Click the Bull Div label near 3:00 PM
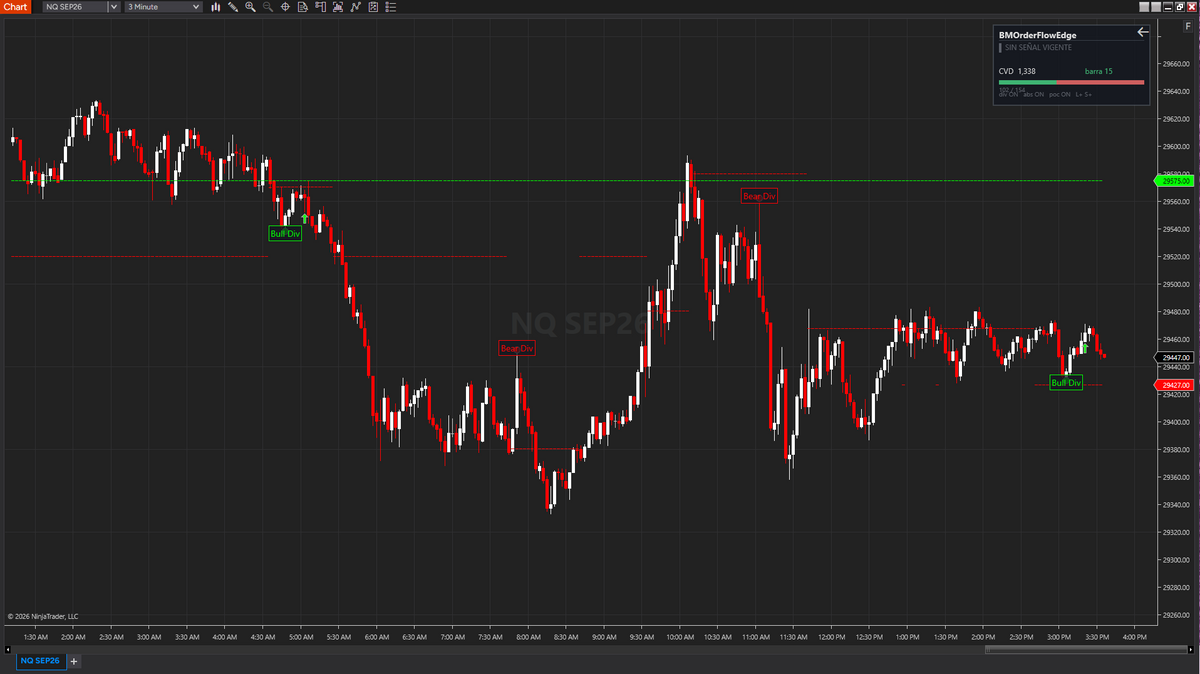Viewport: 1200px width, 674px height. (x=1066, y=383)
